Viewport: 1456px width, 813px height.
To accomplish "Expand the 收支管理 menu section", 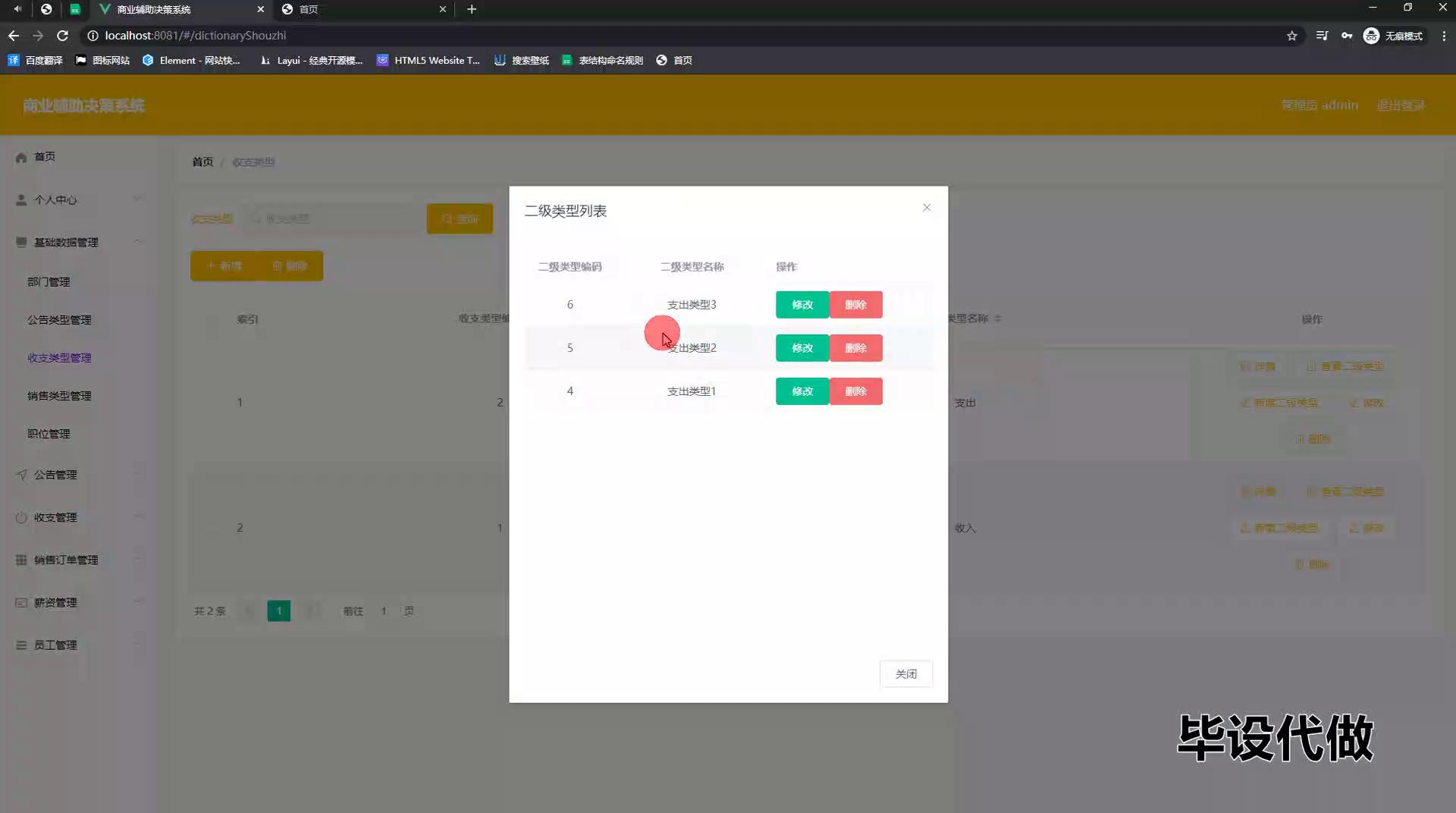I will pyautogui.click(x=139, y=517).
